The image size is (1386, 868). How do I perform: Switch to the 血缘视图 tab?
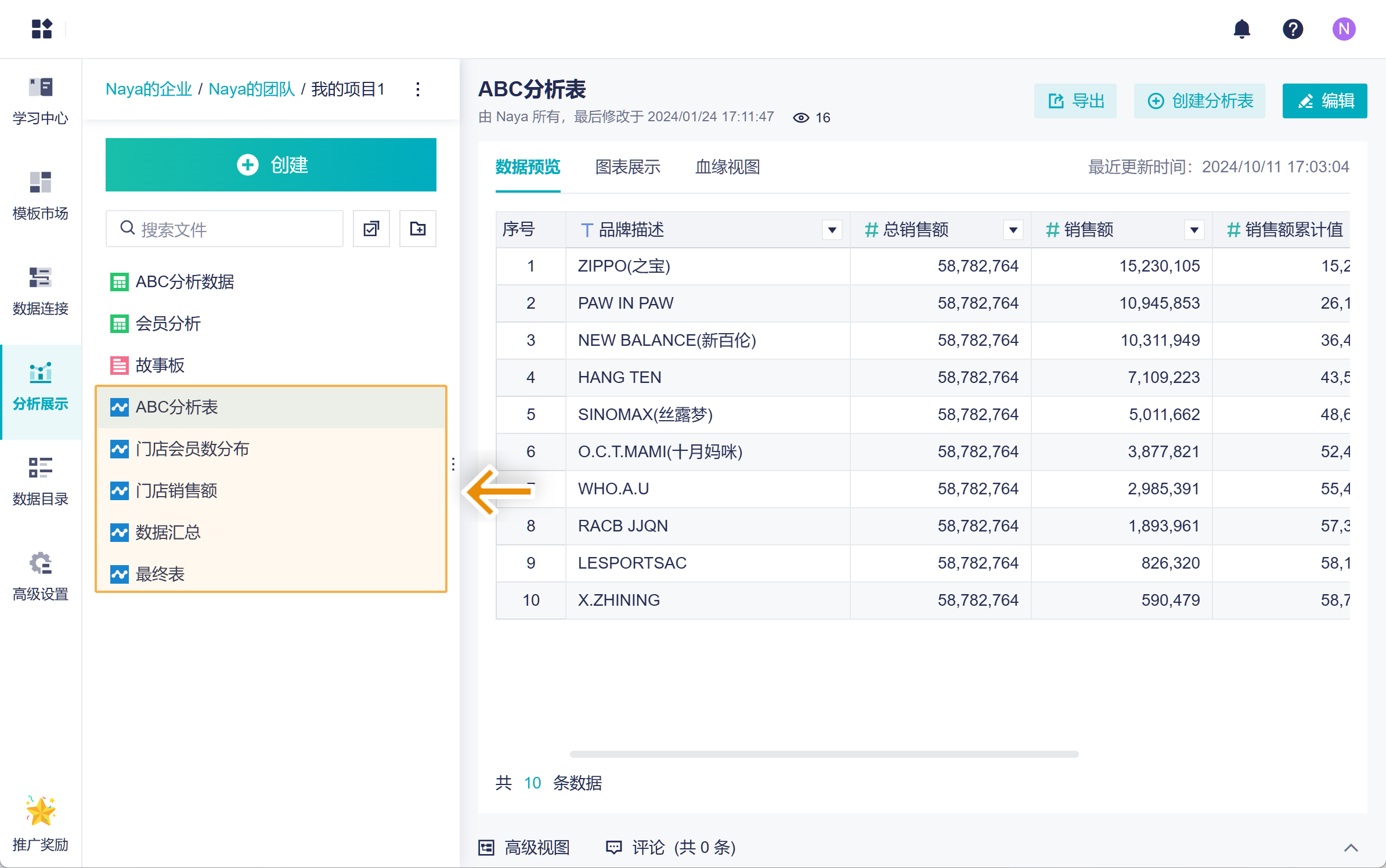[727, 167]
